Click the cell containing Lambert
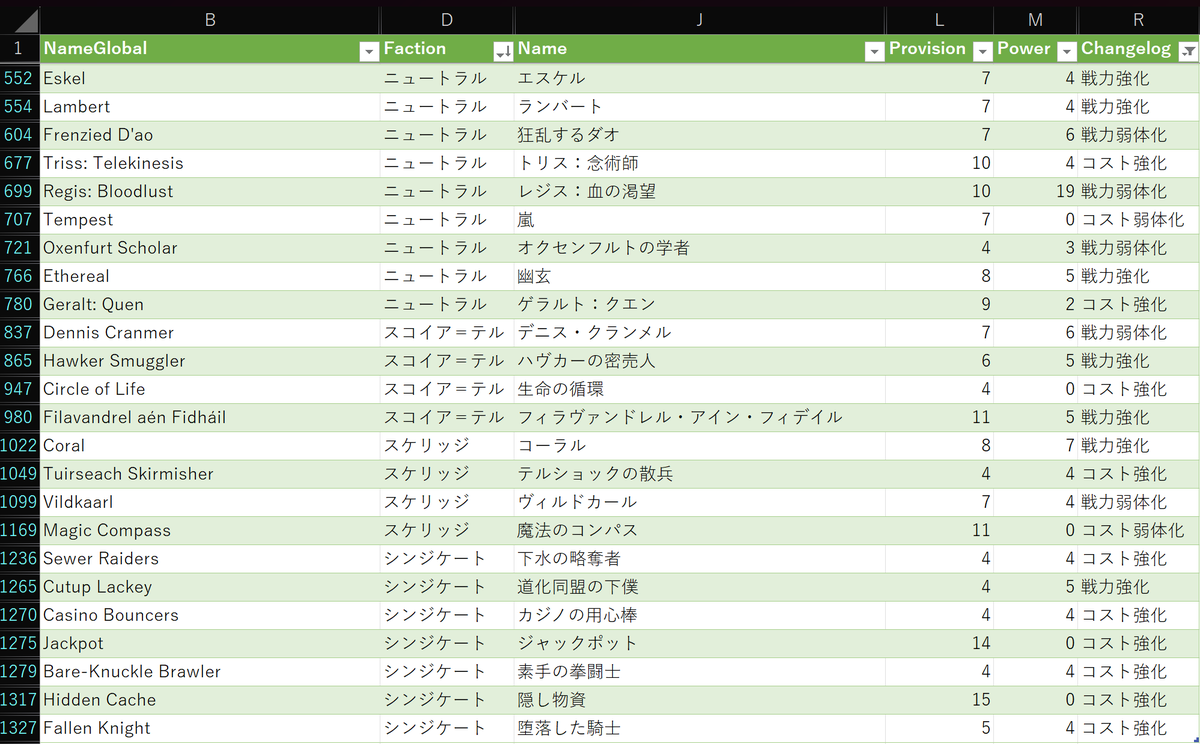This screenshot has width=1200, height=744. 210,106
